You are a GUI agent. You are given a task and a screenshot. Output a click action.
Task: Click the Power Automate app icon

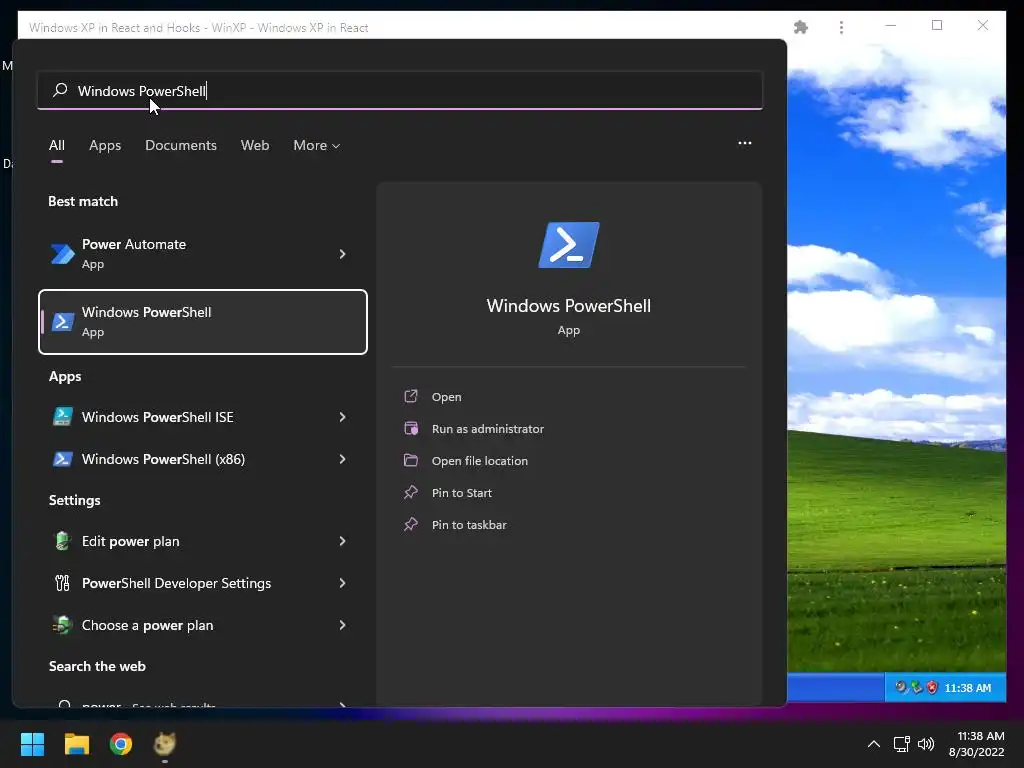pyautogui.click(x=63, y=254)
